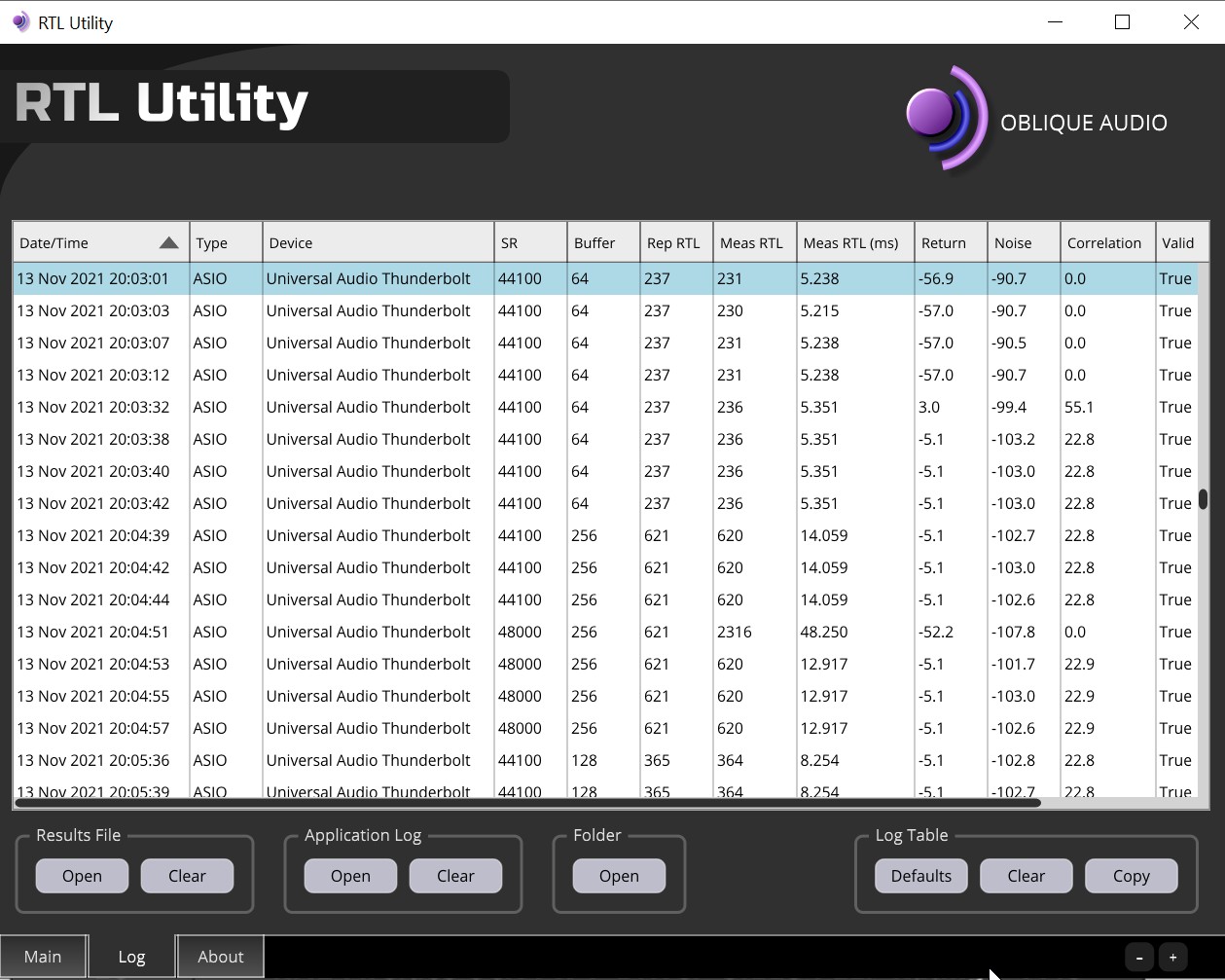Viewport: 1225px width, 980px height.
Task: Switch to the Log tab
Action: coord(131,957)
